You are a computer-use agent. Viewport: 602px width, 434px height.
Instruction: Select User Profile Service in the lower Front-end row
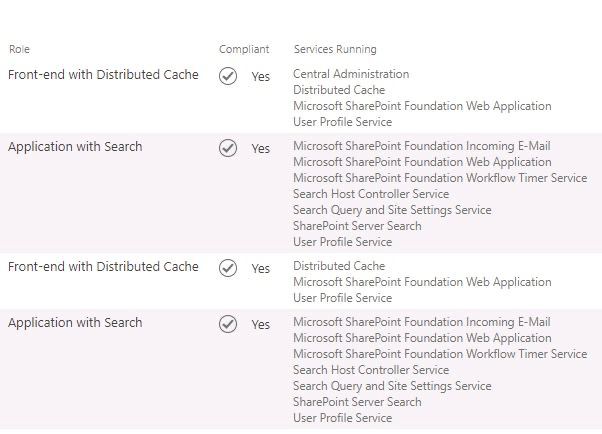point(342,298)
